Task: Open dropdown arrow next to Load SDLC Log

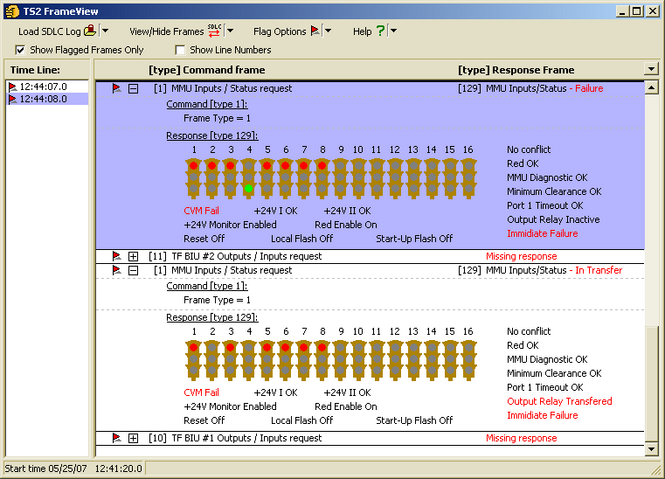Action: (x=106, y=31)
